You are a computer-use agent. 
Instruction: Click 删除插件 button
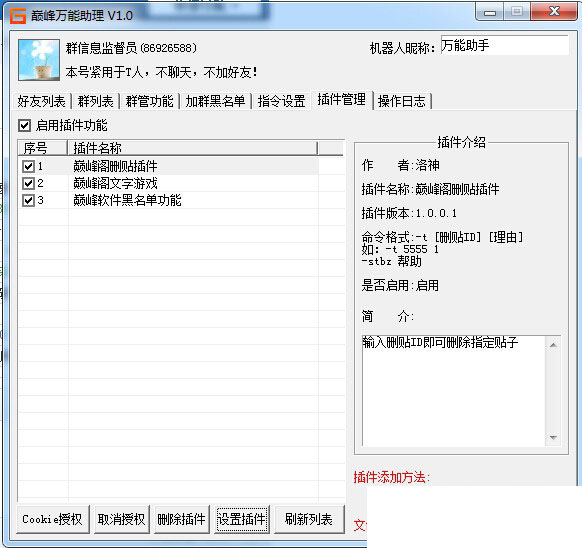point(182,519)
